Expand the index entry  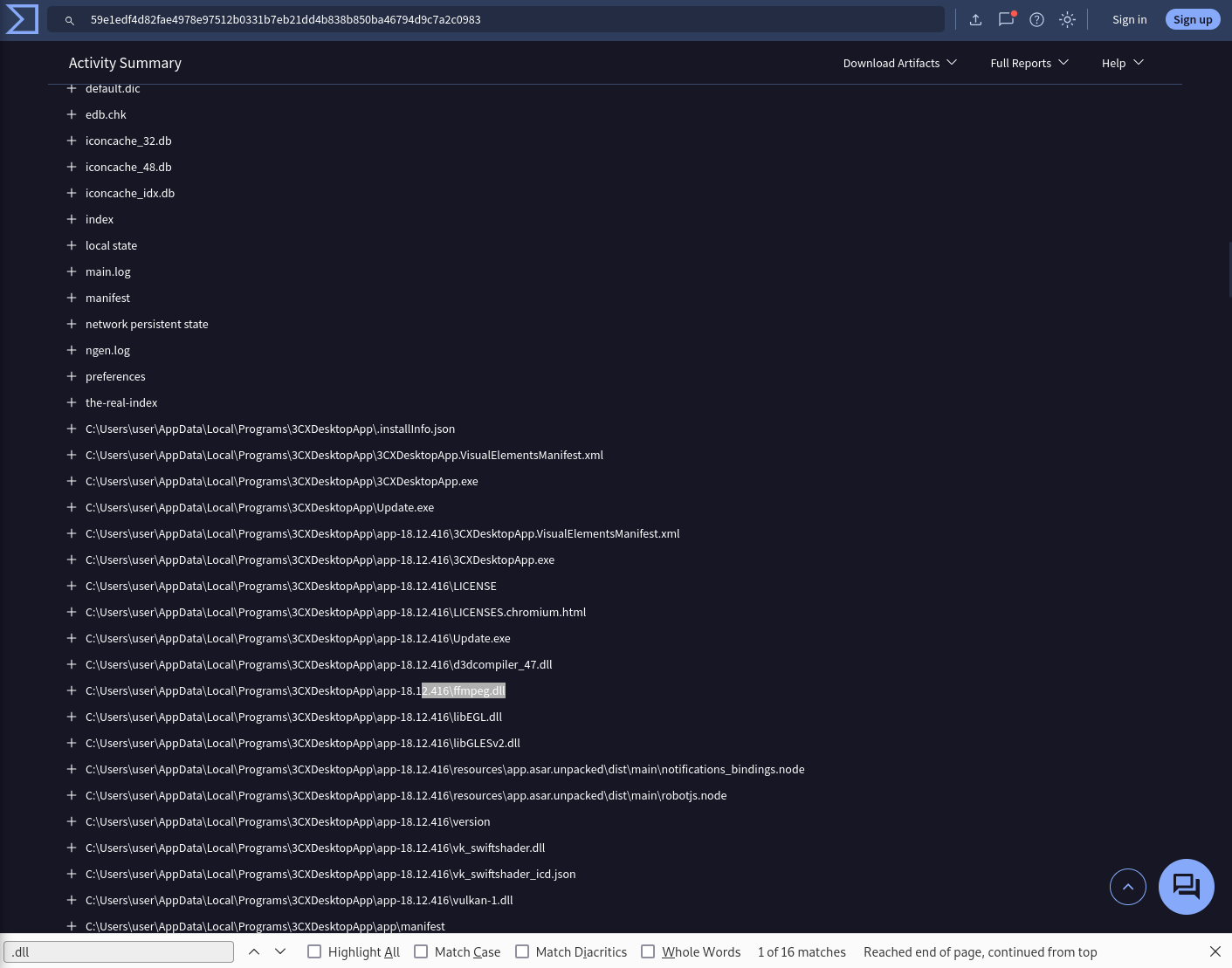click(72, 219)
